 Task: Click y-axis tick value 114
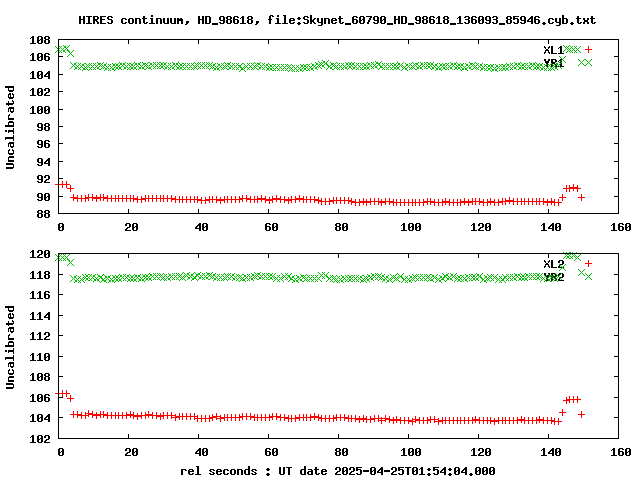(40, 316)
